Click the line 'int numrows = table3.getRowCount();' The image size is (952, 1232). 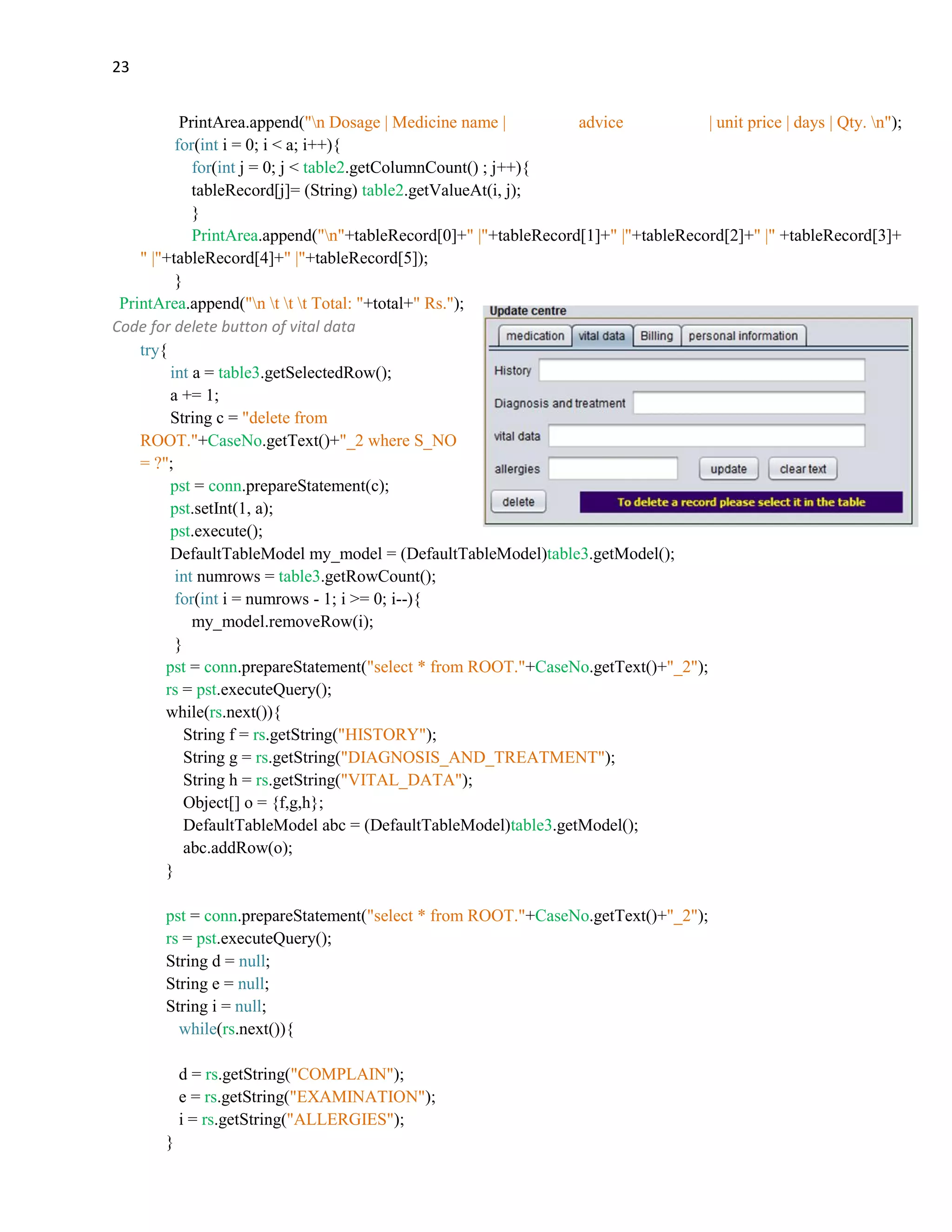click(x=305, y=576)
